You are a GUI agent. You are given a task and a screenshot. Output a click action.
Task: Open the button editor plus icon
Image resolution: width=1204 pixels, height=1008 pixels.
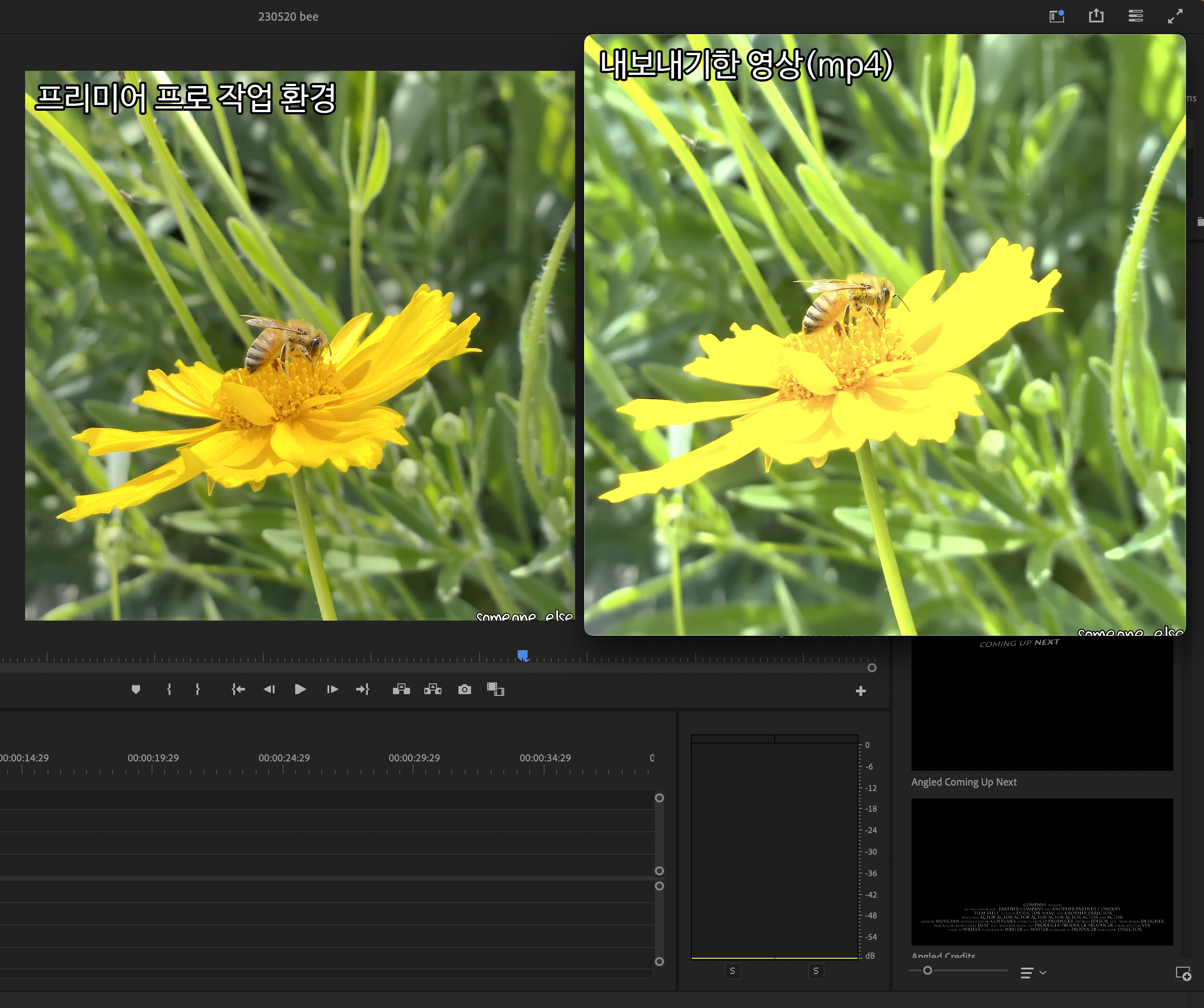[x=860, y=691]
